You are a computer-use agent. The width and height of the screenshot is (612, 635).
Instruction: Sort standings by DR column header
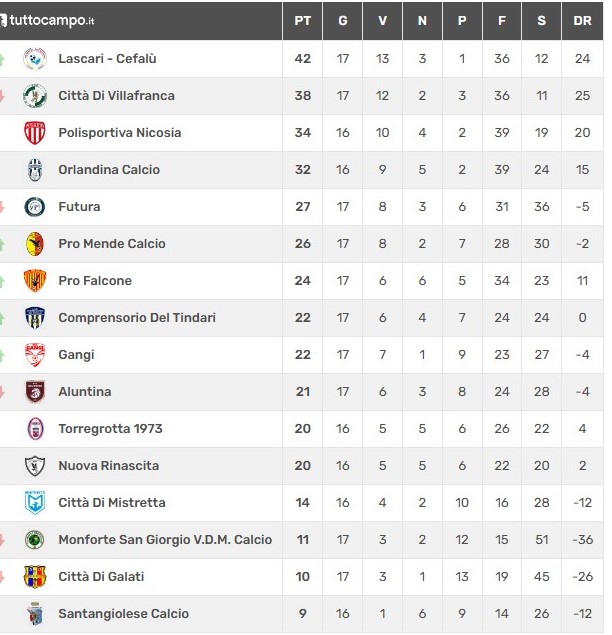point(582,21)
